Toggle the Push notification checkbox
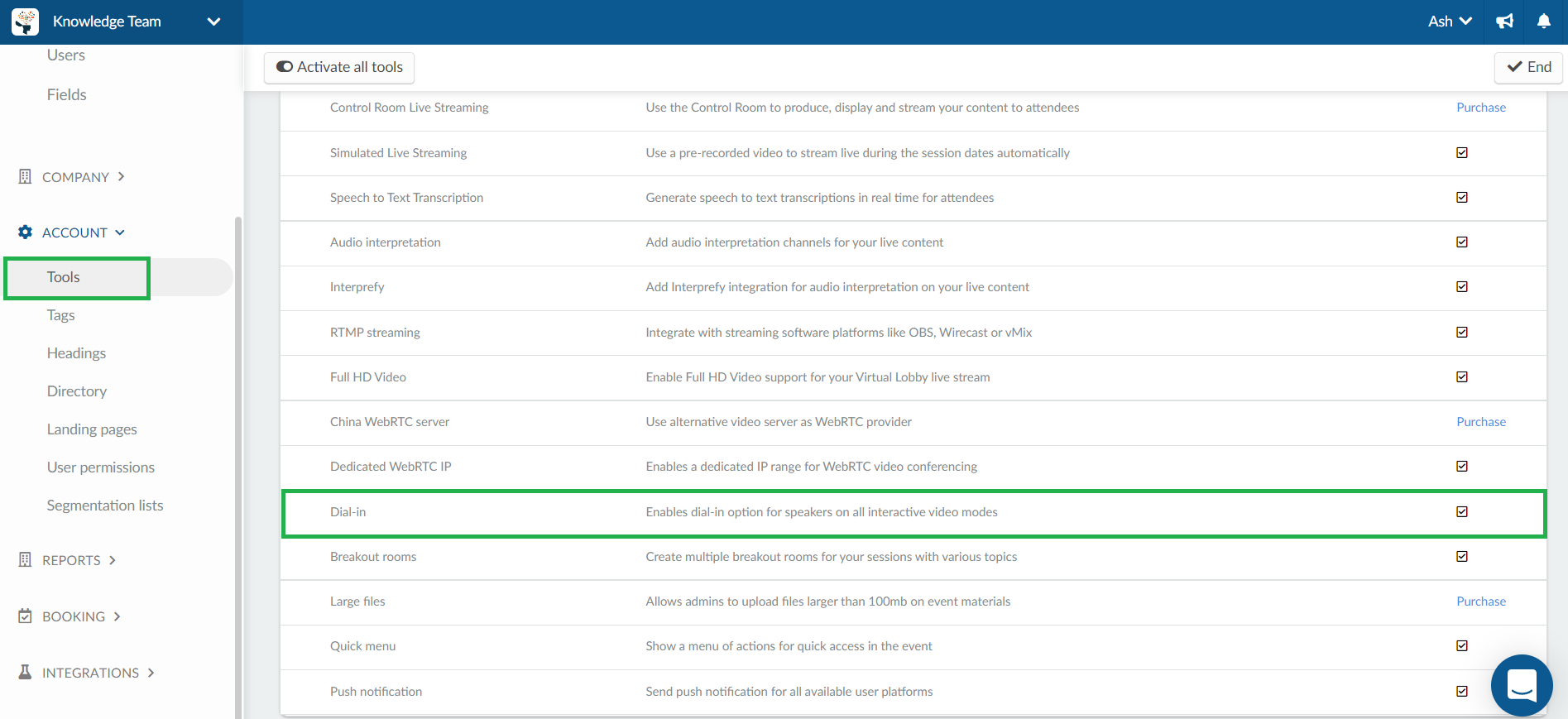 (1462, 692)
